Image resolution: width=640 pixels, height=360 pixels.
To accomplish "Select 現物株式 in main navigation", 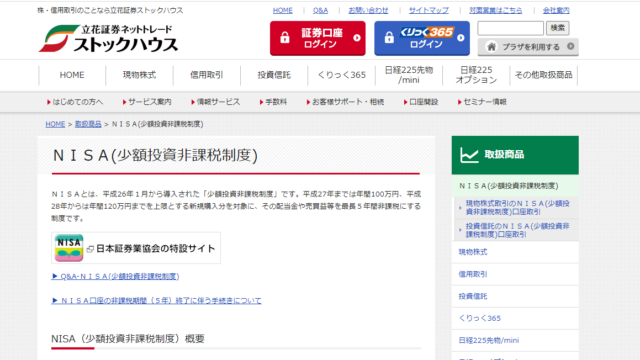I will [139, 75].
